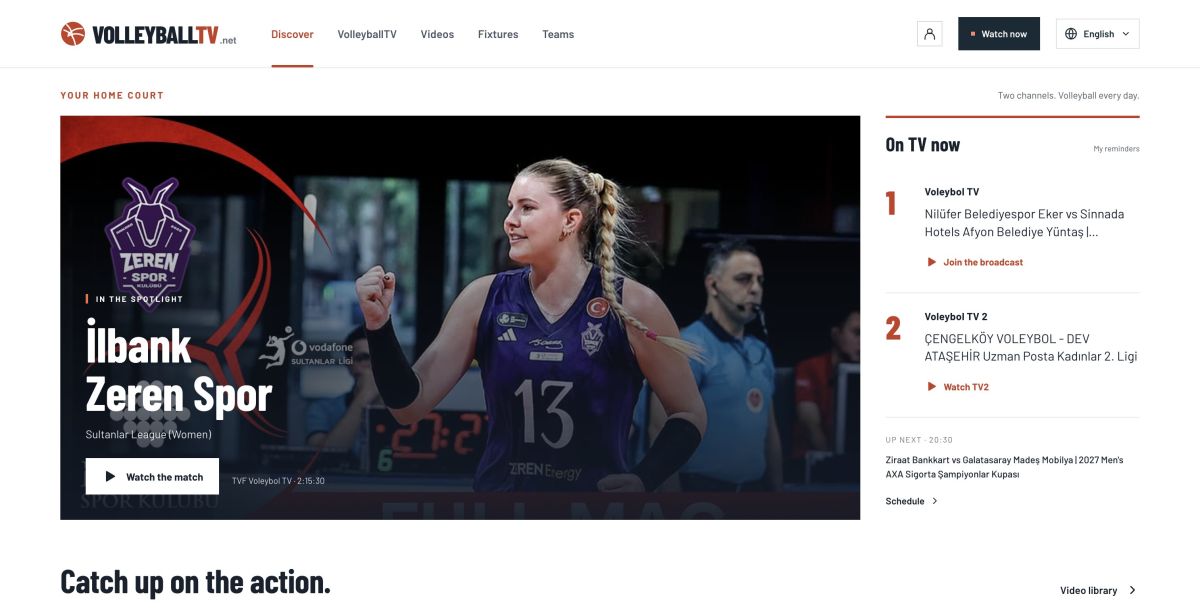Click the play triangle beside Watch TV2

coord(932,387)
